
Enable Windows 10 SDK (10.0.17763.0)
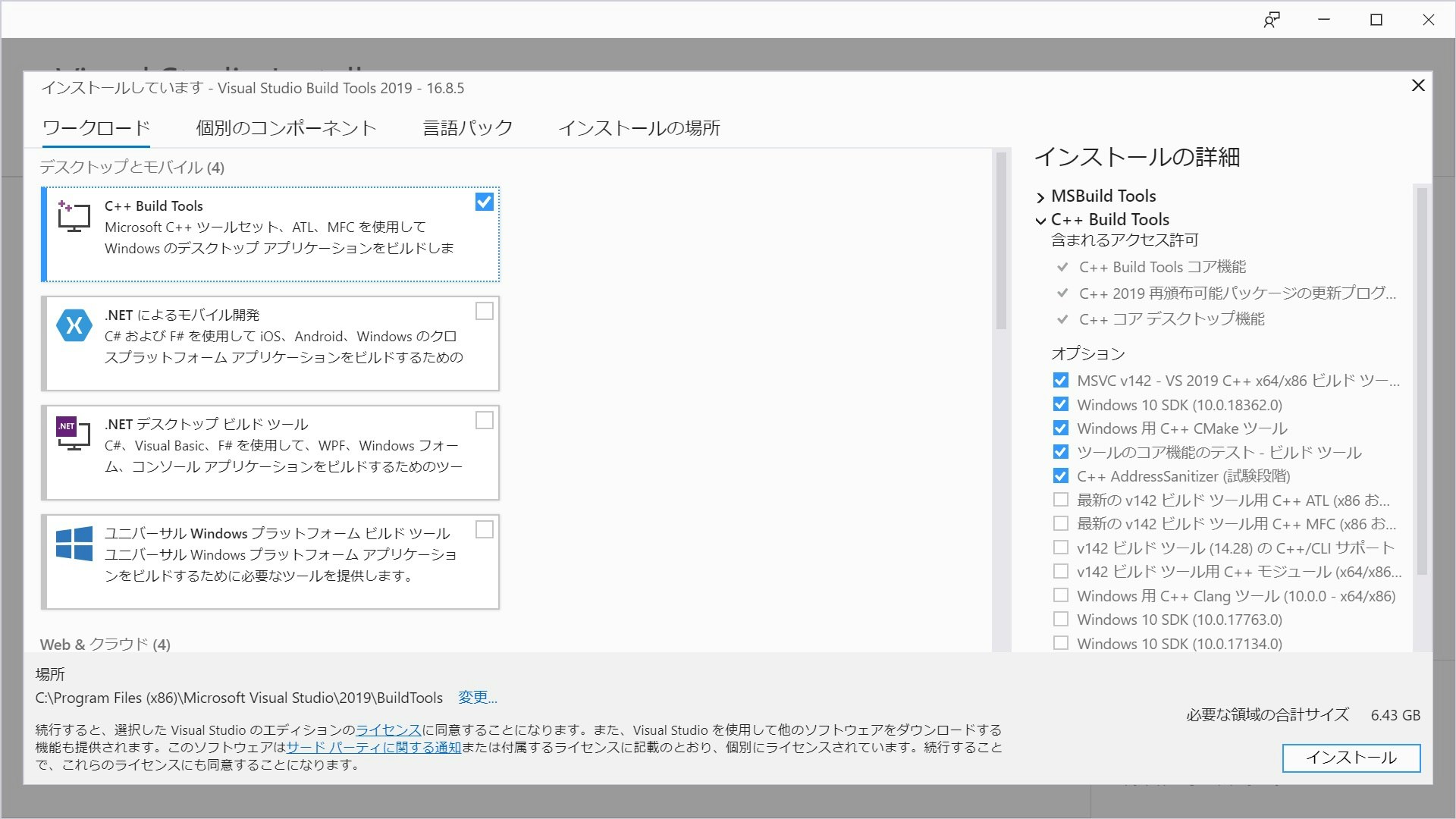[1060, 619]
